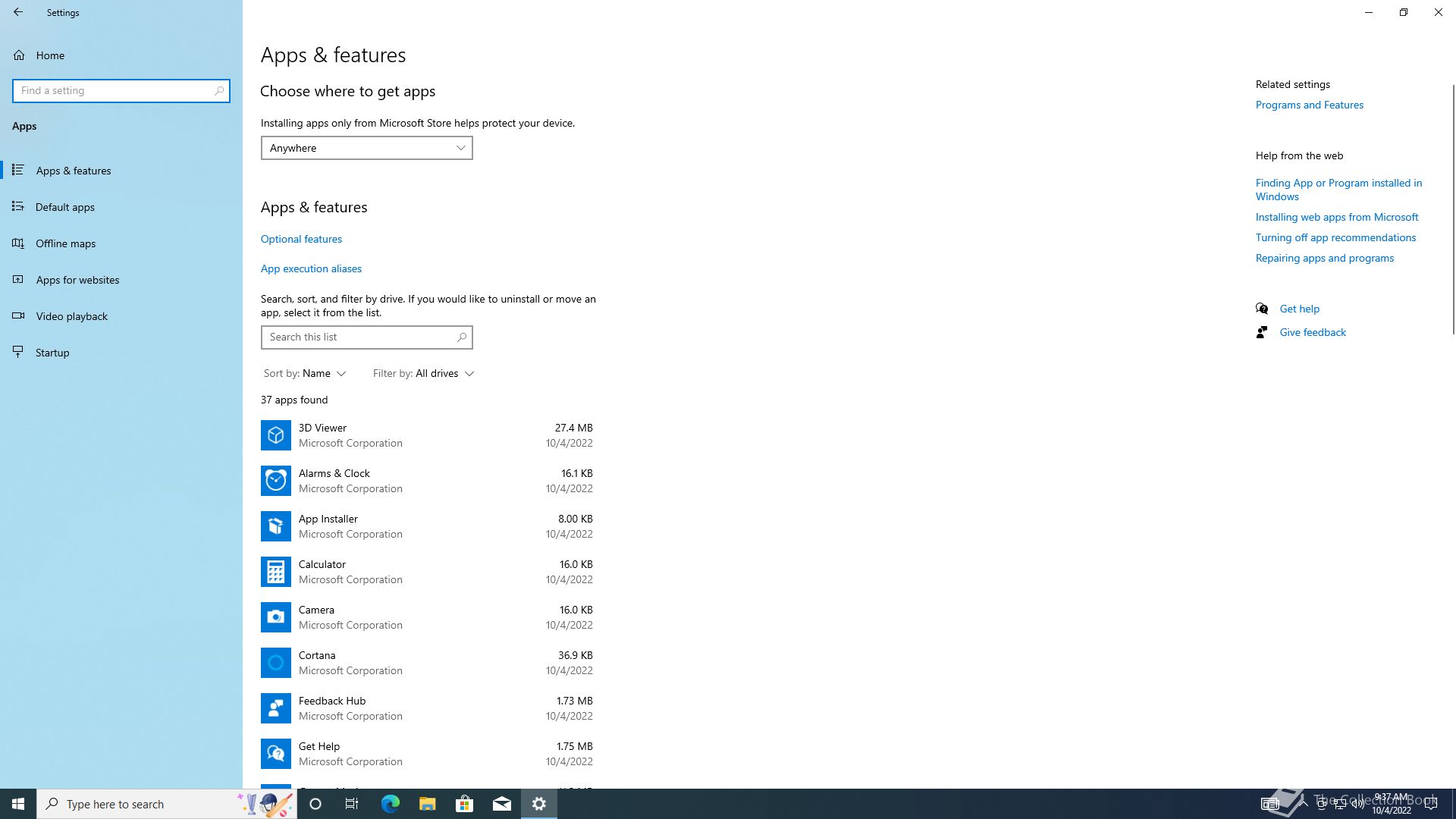Image resolution: width=1456 pixels, height=819 pixels.
Task: Click the network icon in system tray
Action: 1339,804
